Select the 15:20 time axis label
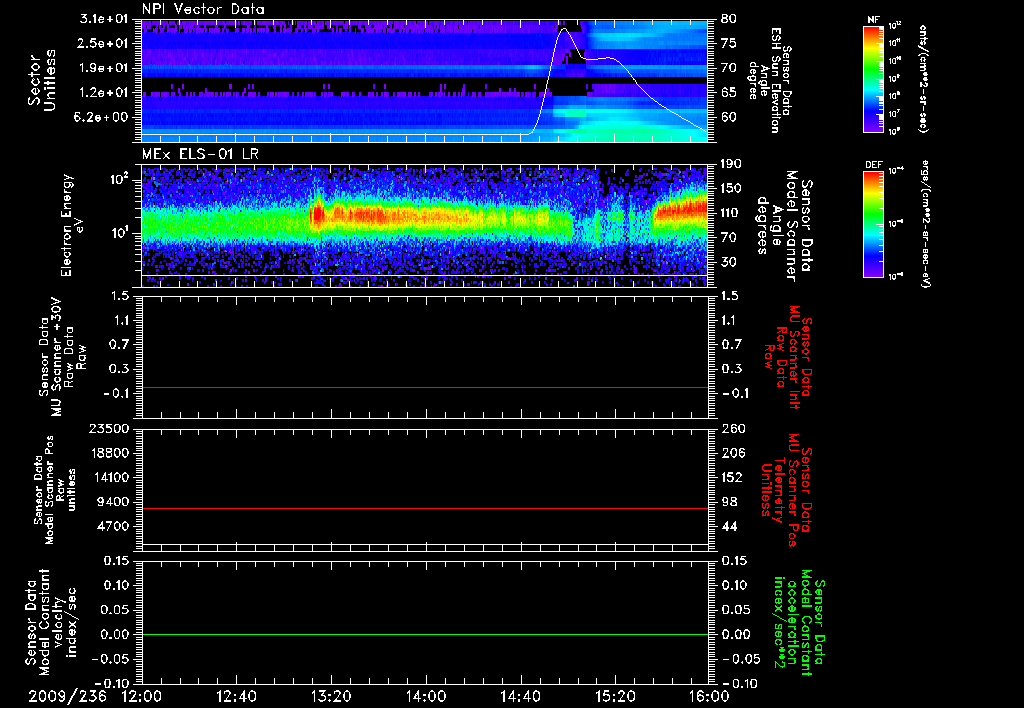The image size is (1024, 708). (x=614, y=696)
